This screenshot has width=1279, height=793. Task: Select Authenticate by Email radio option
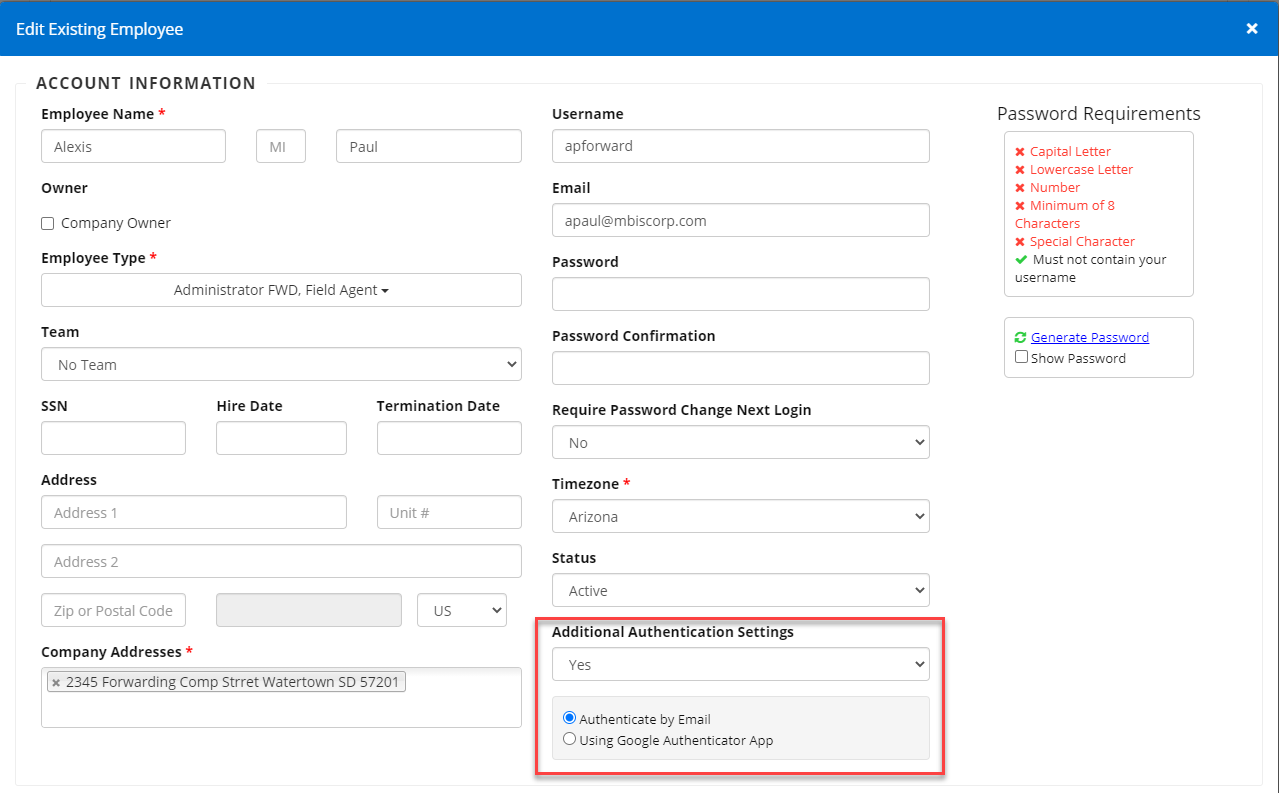pos(570,718)
